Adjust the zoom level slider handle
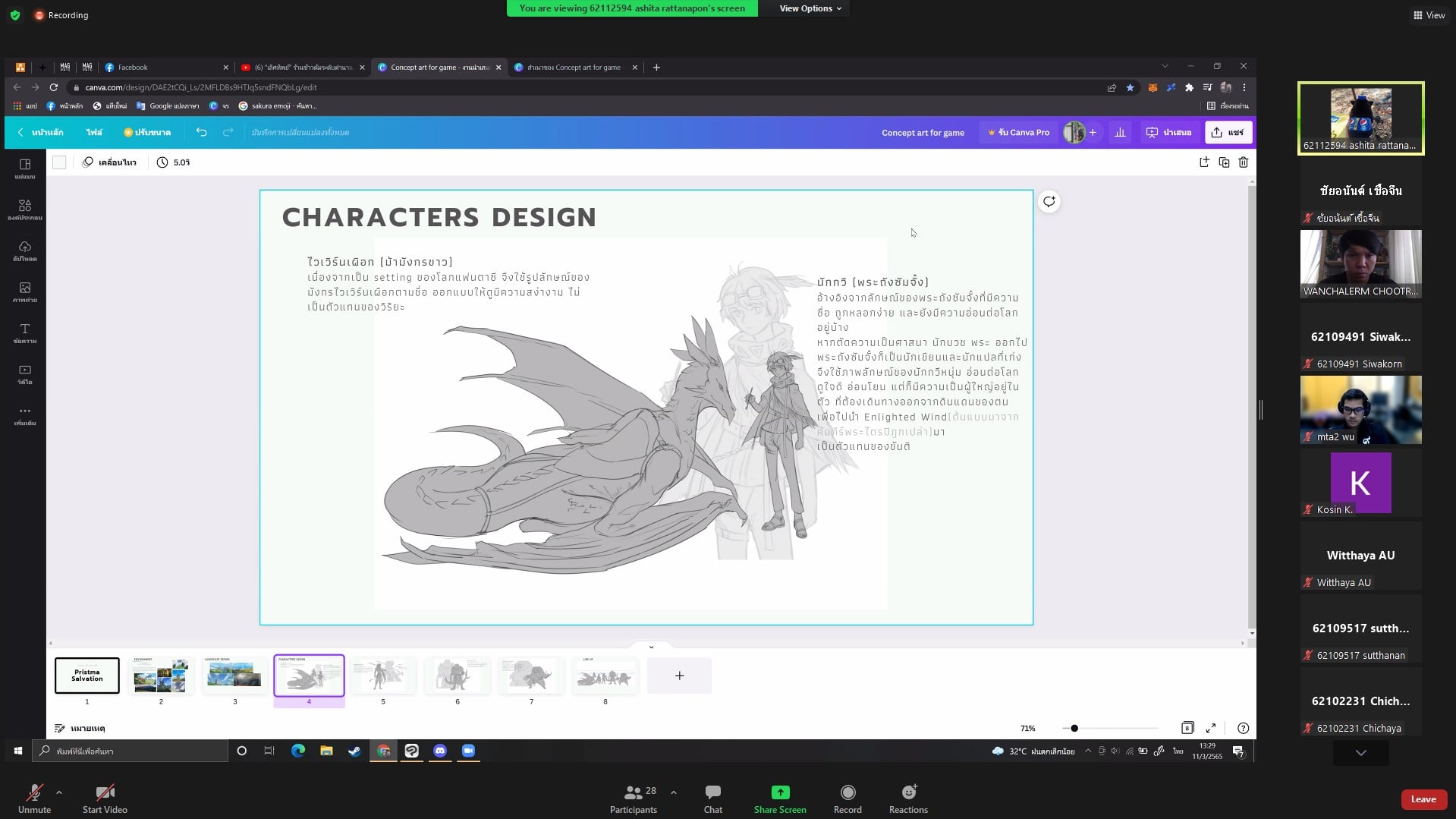 click(x=1074, y=728)
